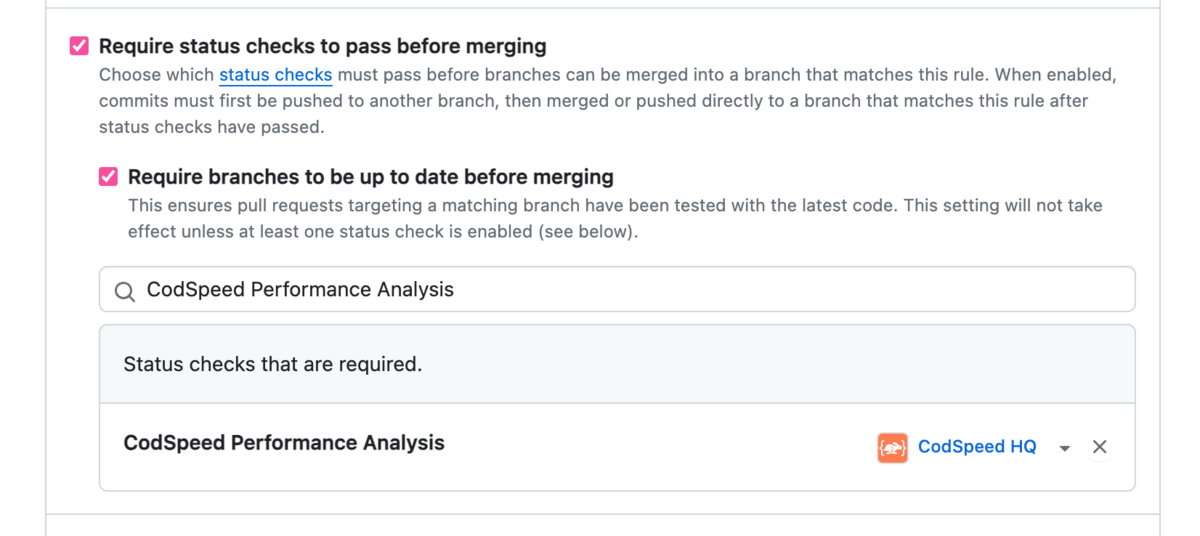The image size is (1200, 536).
Task: Click the CodSpeed HQ orange logo icon
Action: pyautogui.click(x=892, y=447)
